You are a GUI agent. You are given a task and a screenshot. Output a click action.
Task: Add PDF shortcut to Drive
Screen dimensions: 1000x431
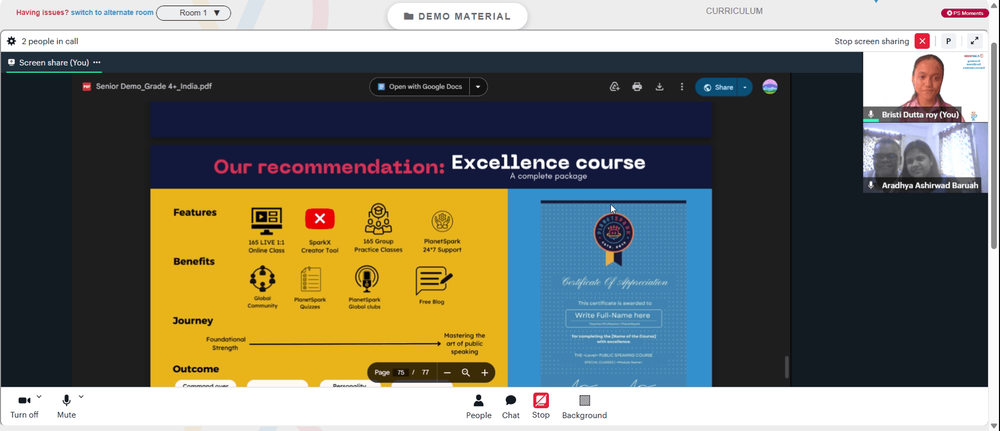click(x=615, y=87)
